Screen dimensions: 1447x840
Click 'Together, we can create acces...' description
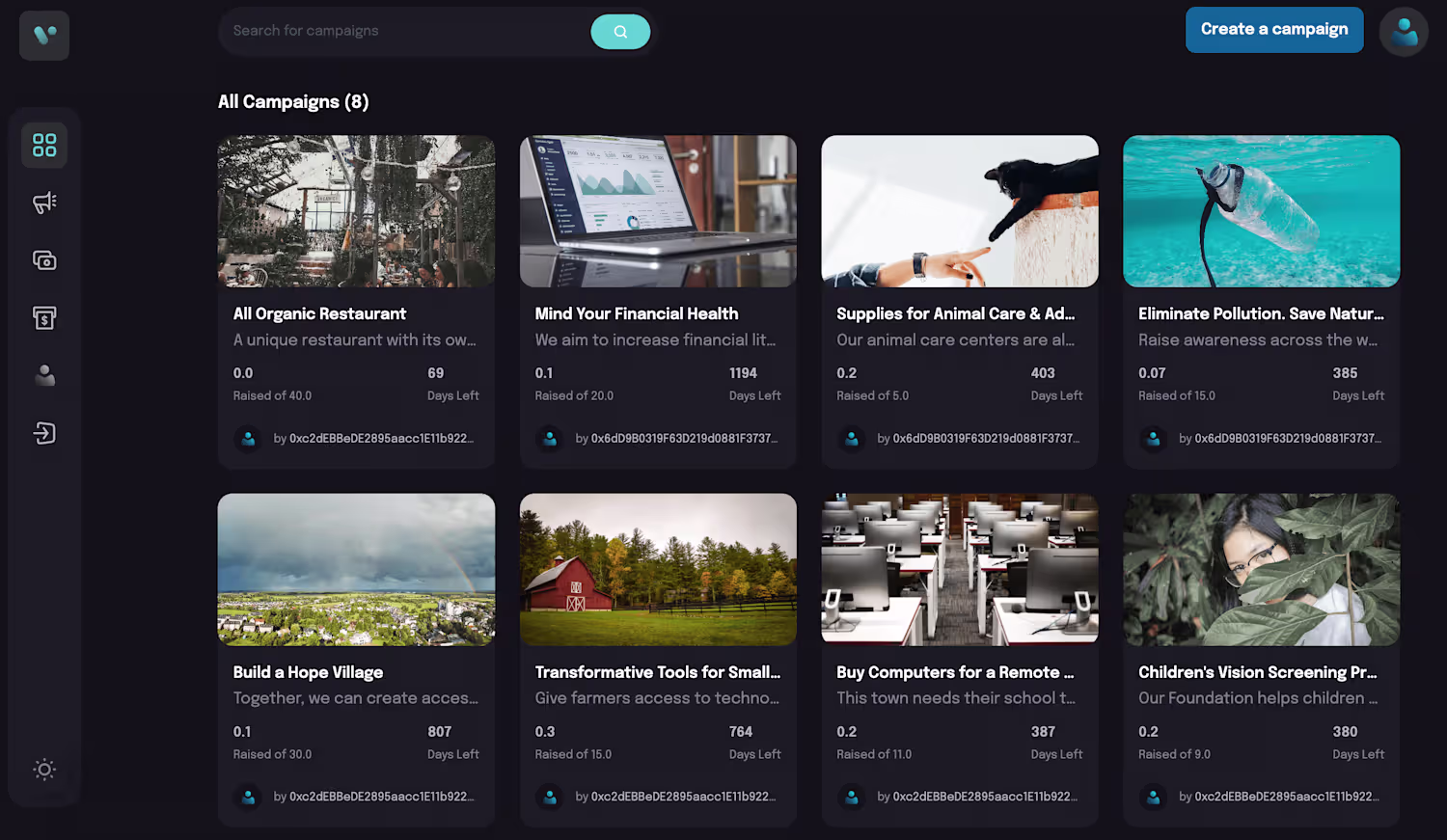pyautogui.click(x=356, y=698)
